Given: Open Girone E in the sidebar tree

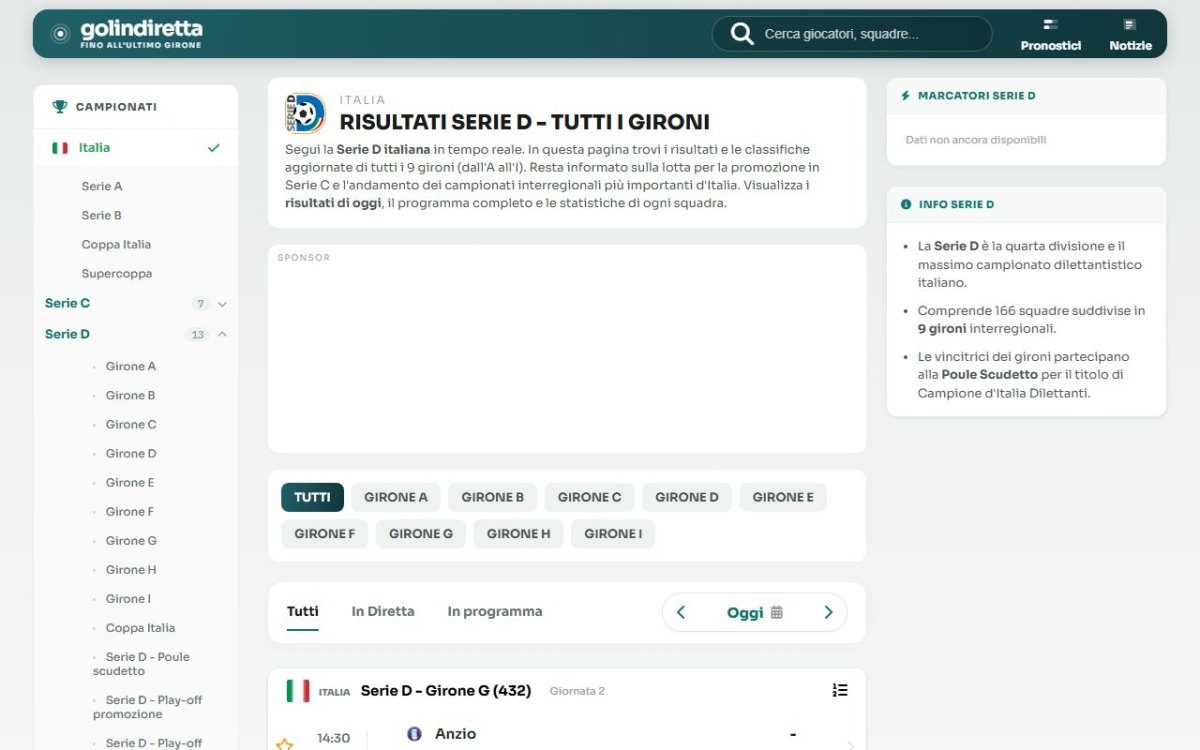Looking at the screenshot, I should 130,483.
